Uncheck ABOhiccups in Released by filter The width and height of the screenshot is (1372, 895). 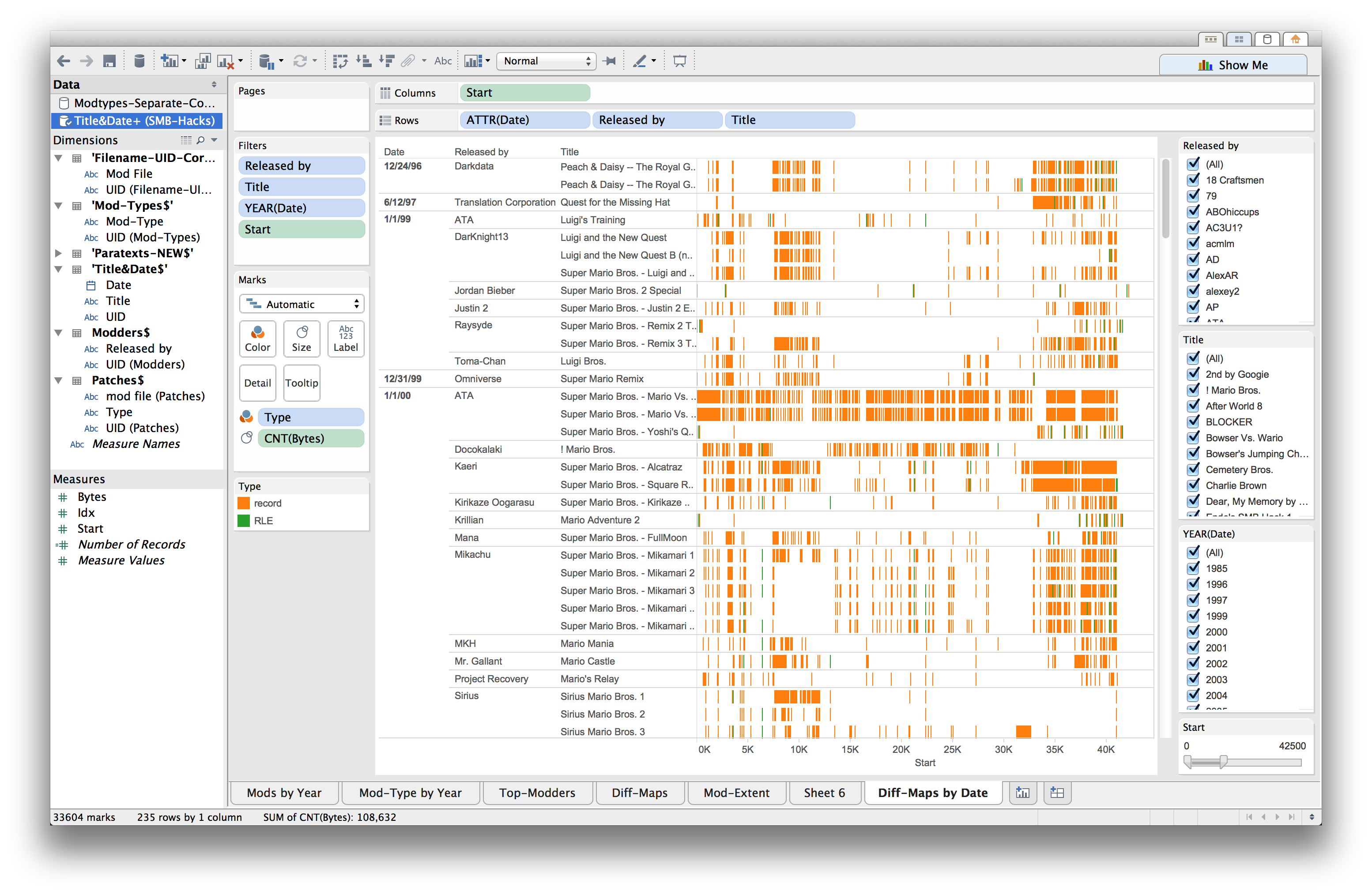pyautogui.click(x=1193, y=211)
